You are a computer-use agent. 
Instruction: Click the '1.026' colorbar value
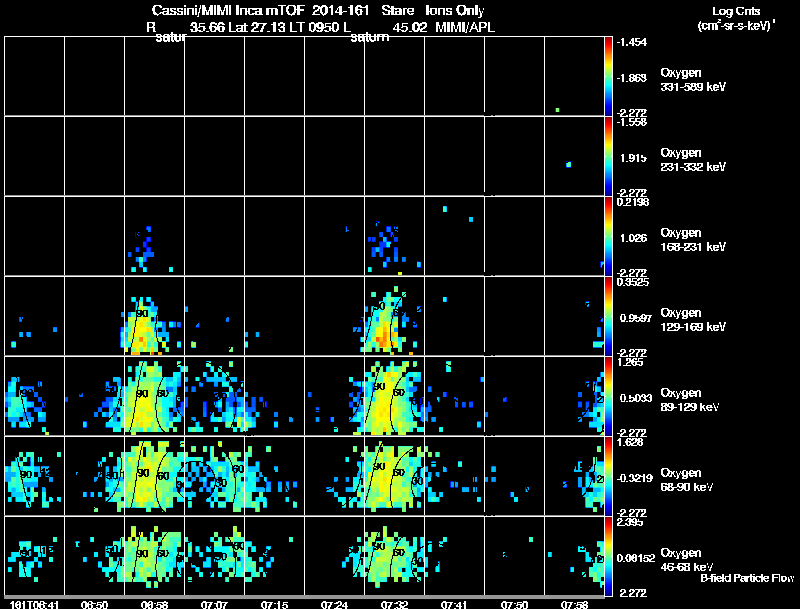(633, 238)
